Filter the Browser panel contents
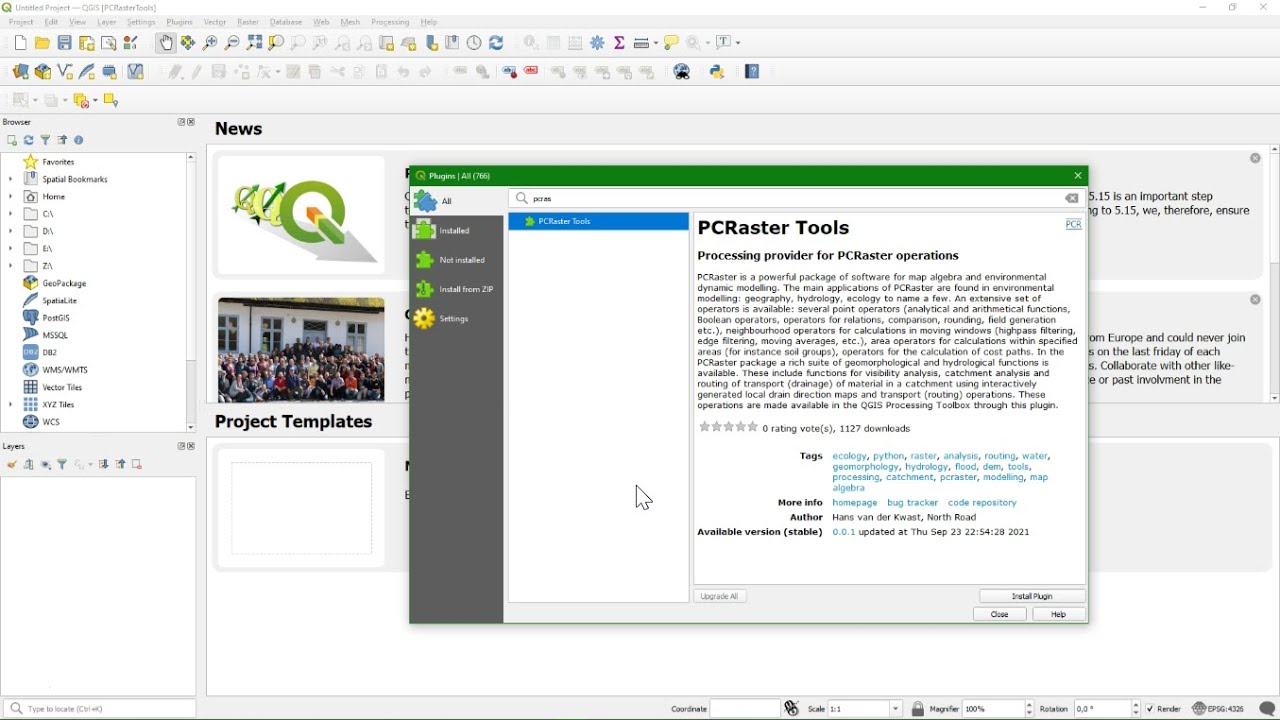The height and width of the screenshot is (720, 1280). point(45,140)
